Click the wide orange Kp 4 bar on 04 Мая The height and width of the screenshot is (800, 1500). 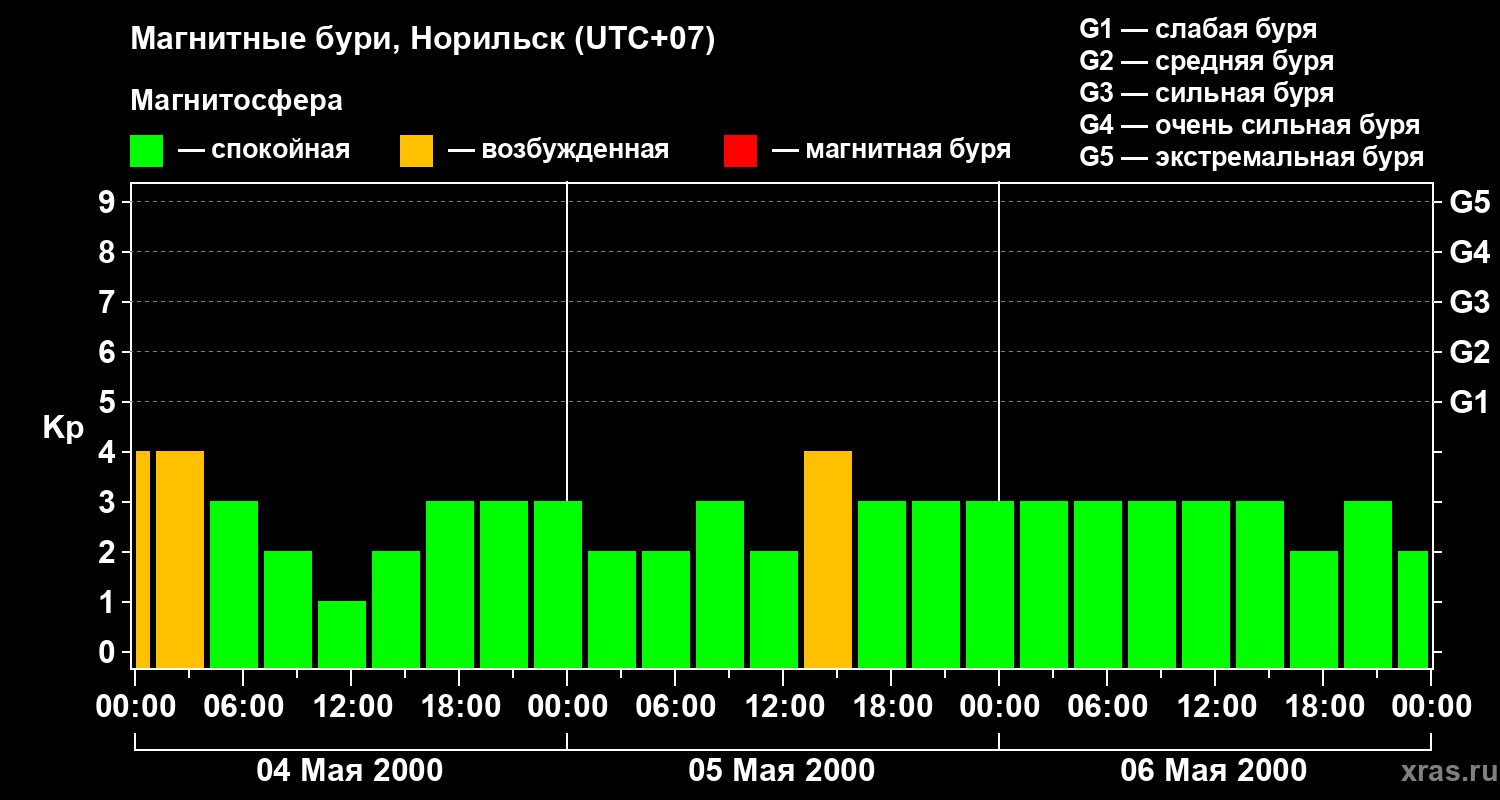click(x=180, y=559)
